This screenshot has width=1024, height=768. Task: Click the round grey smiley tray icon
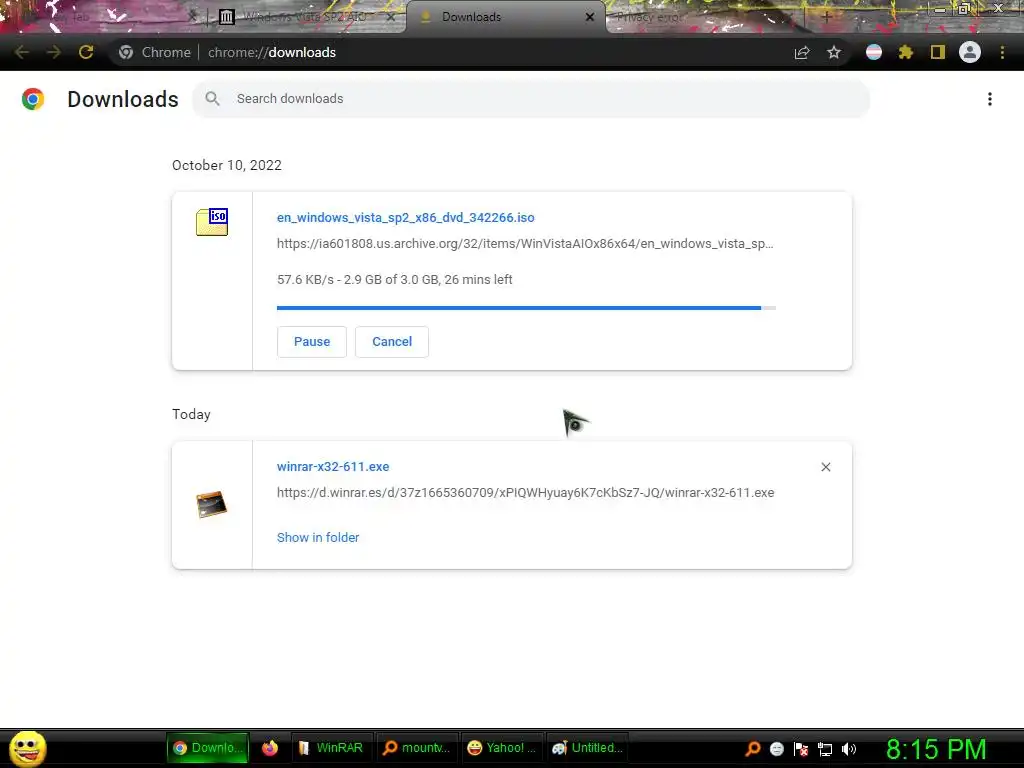(776, 749)
